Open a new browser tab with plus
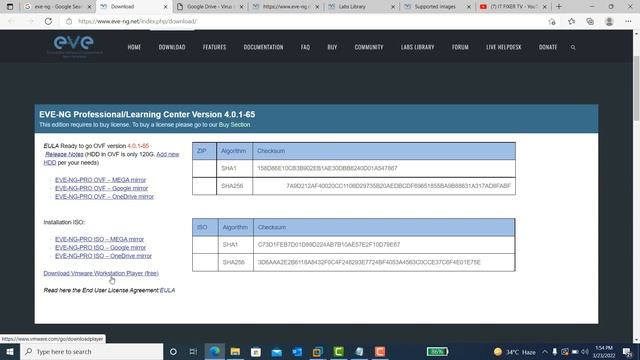The image size is (640, 360). click(x=559, y=7)
